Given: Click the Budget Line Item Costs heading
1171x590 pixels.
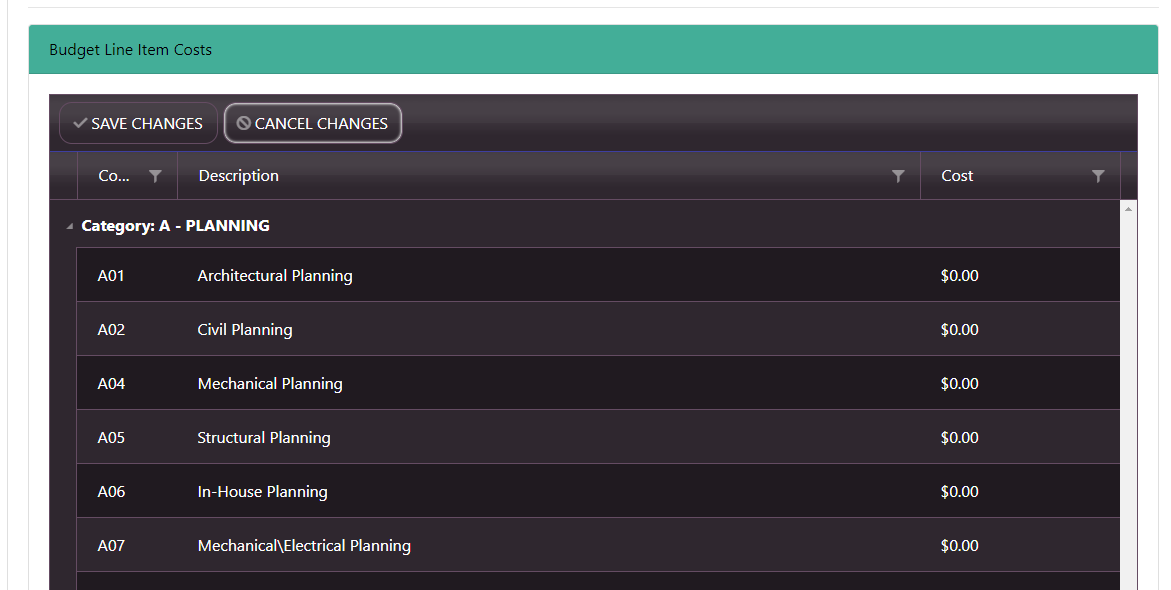Looking at the screenshot, I should 131,50.
